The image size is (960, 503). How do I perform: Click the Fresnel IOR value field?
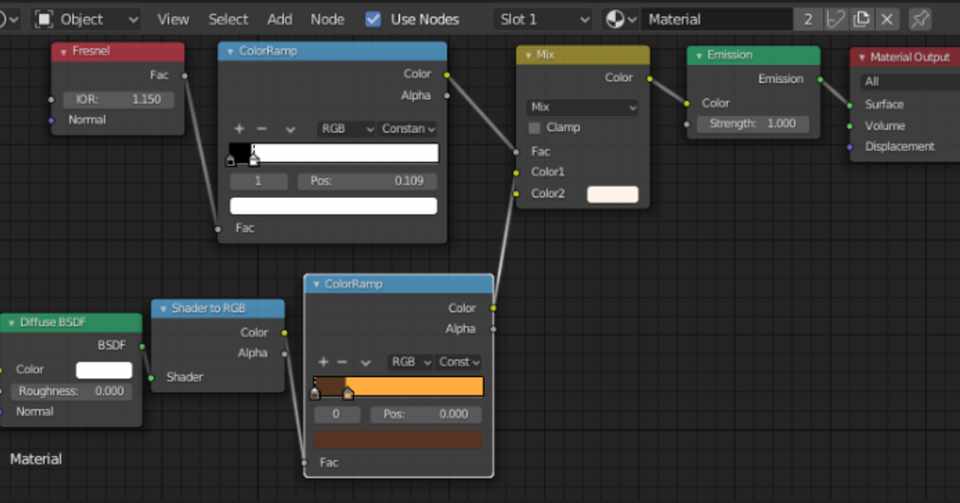click(x=119, y=100)
